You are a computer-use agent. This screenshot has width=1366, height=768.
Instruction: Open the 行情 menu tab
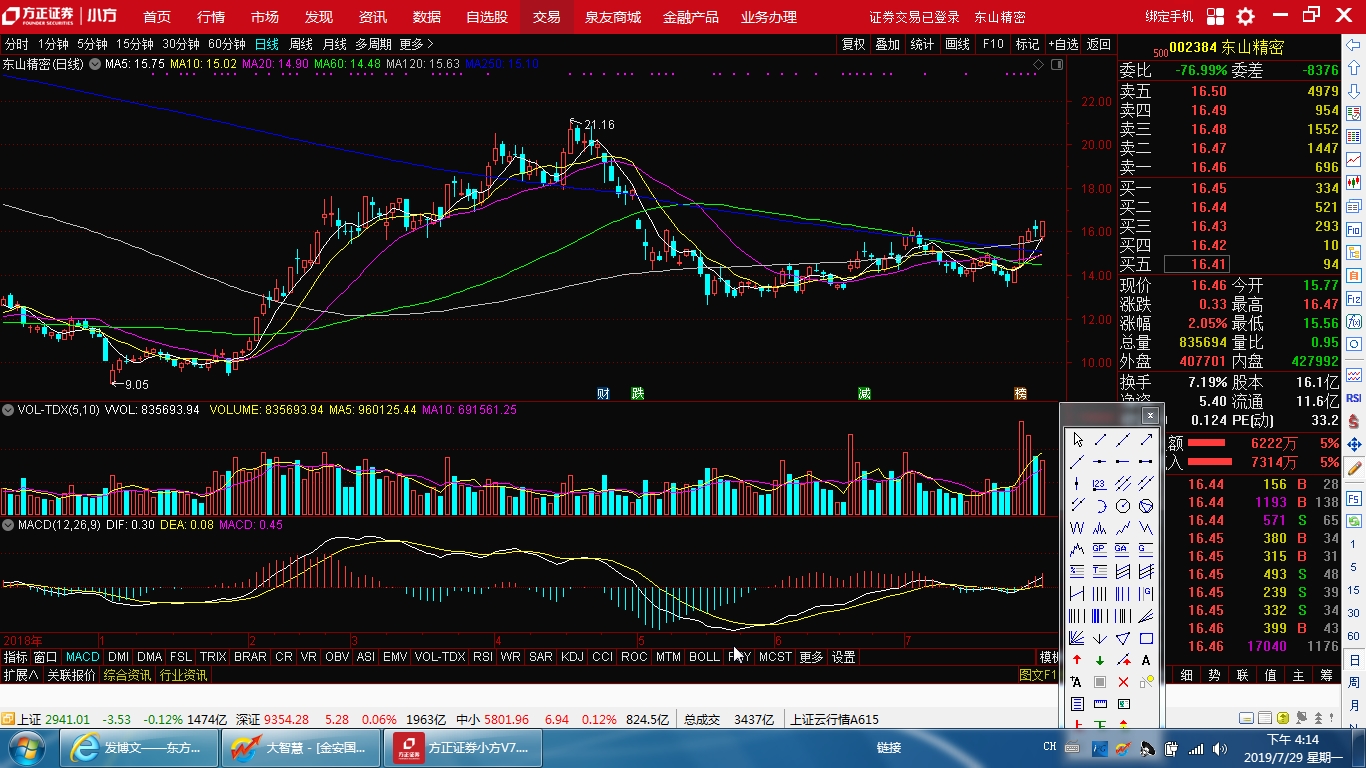[211, 17]
